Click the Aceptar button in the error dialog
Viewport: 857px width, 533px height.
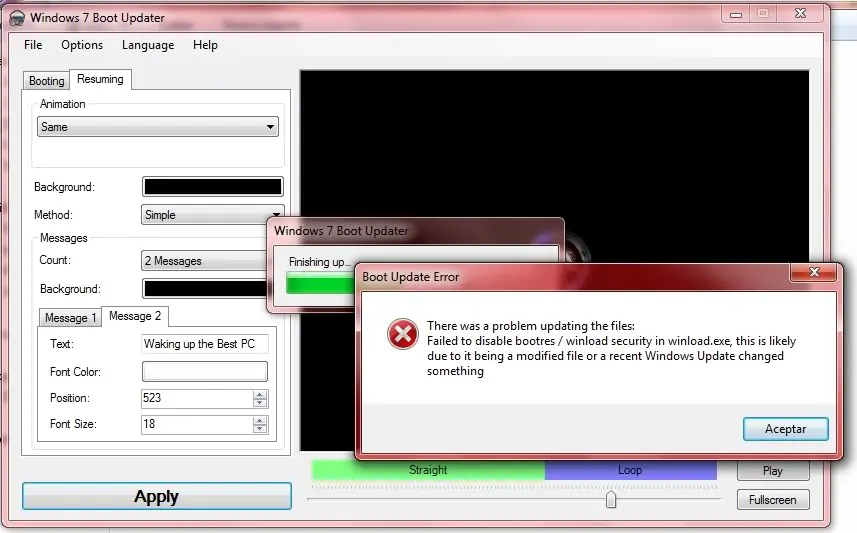[x=785, y=429]
